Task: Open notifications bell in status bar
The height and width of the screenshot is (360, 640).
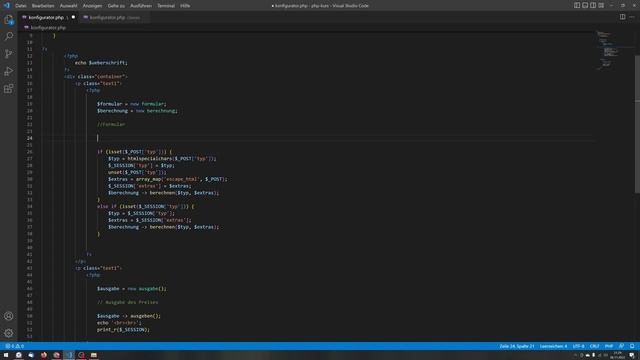Action: pyautogui.click(x=632, y=346)
